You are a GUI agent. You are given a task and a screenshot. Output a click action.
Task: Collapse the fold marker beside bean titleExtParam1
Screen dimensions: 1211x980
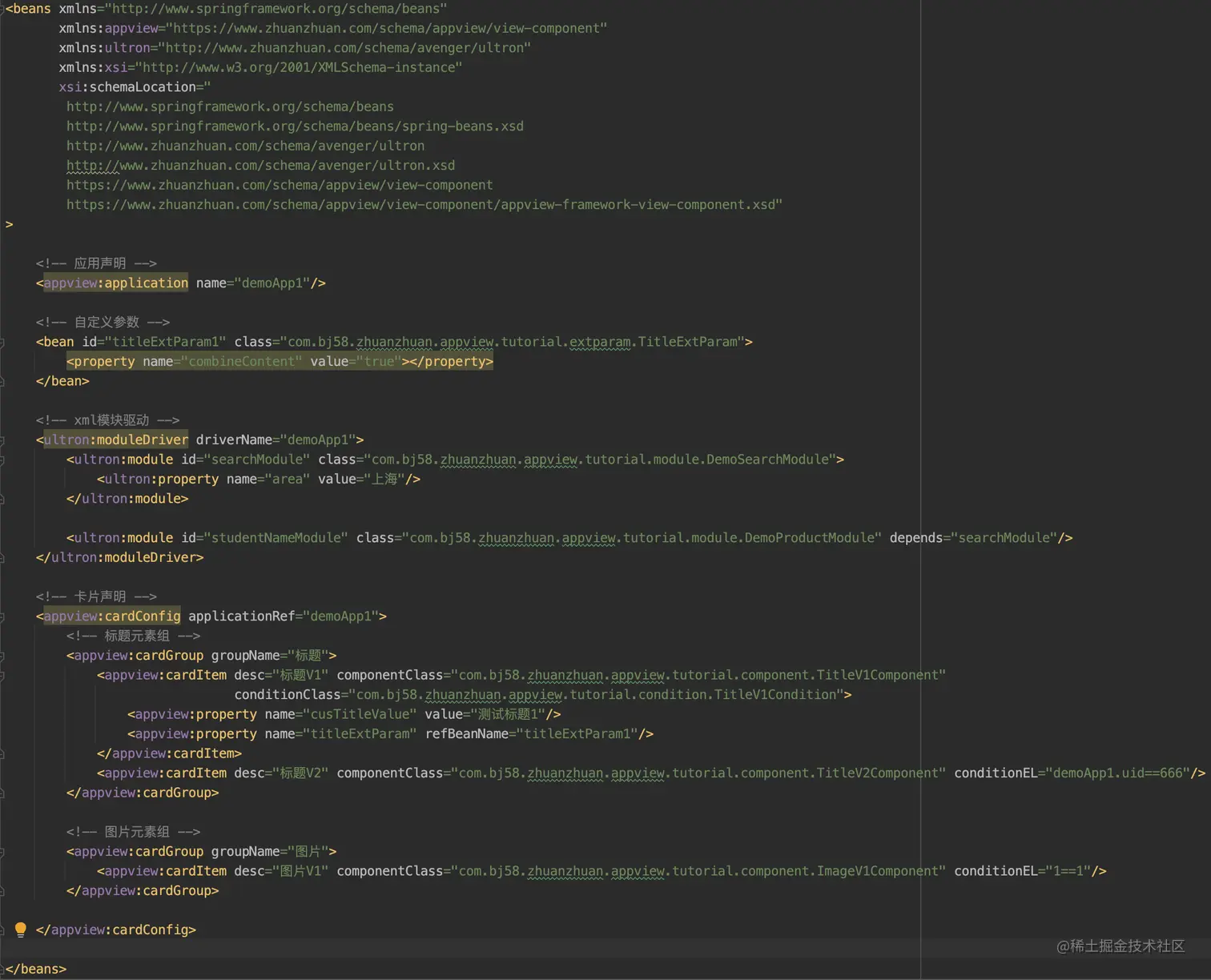coord(2,342)
